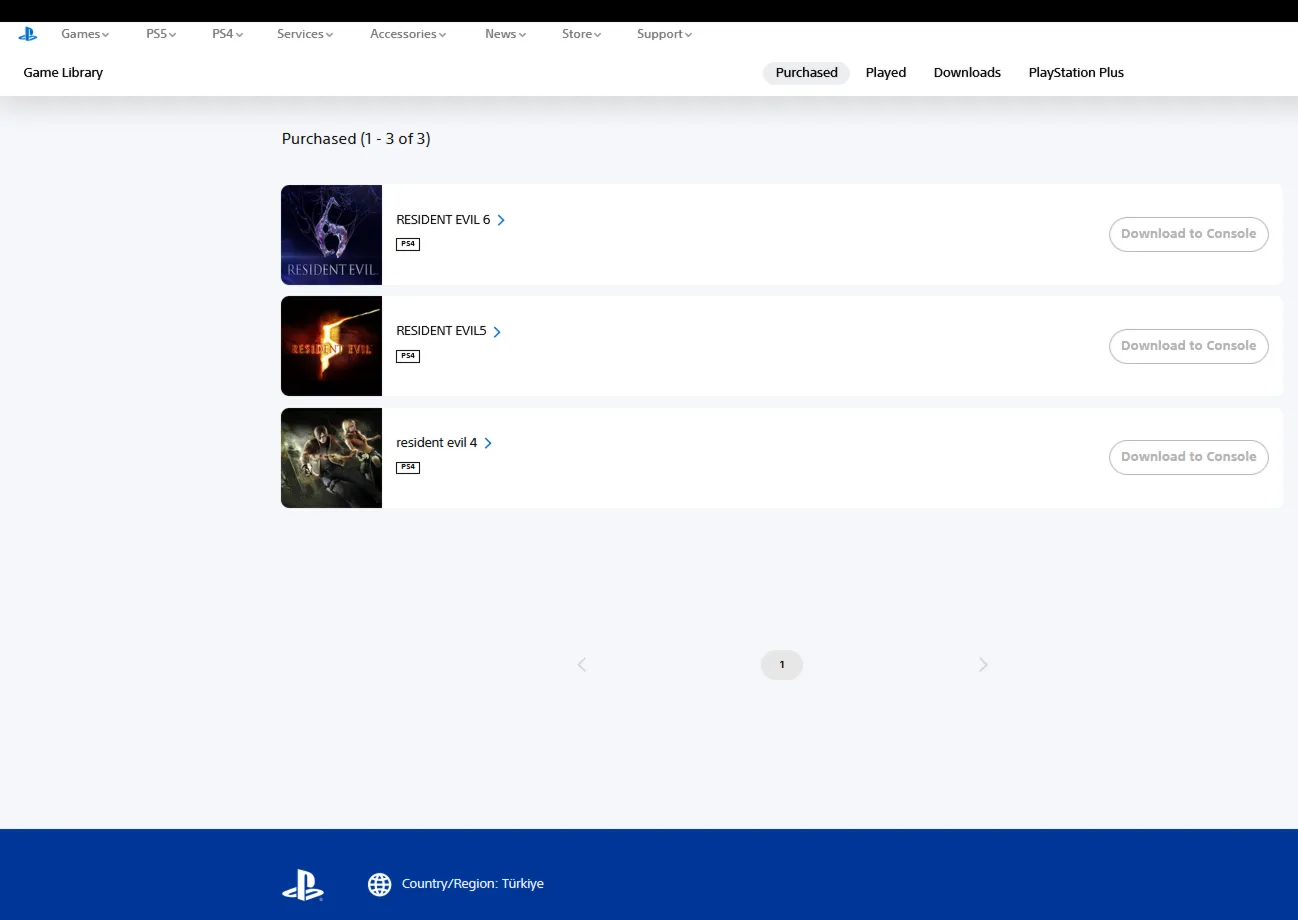Click the Game Library heading link
This screenshot has height=920, width=1298.
click(63, 73)
